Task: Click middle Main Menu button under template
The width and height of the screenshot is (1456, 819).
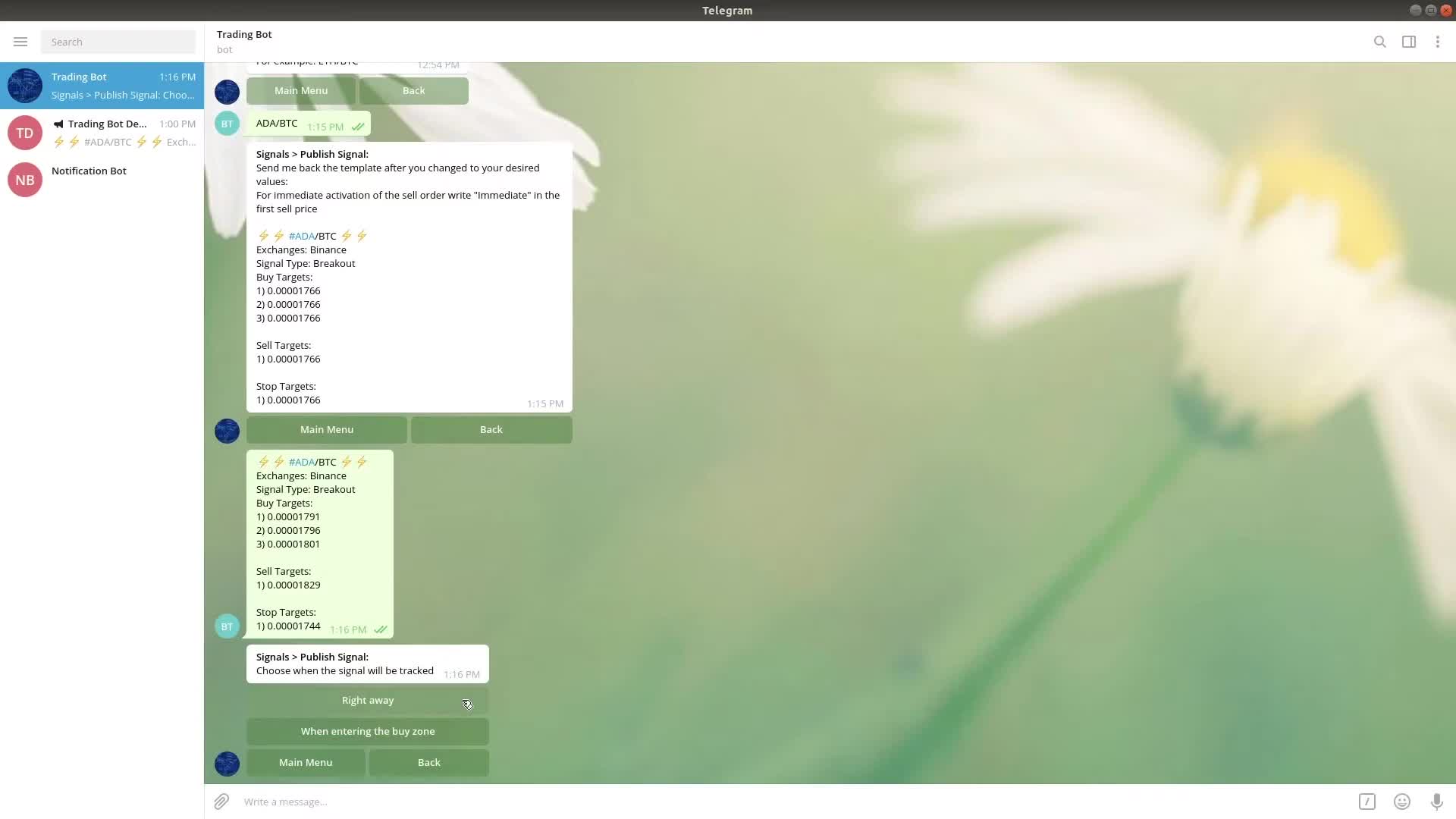Action: [x=327, y=429]
